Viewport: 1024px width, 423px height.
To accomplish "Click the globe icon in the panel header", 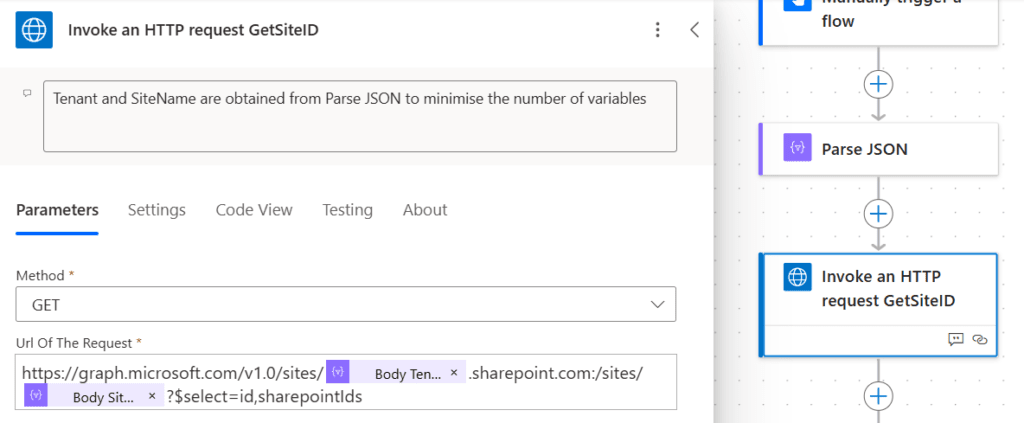I will [x=34, y=30].
